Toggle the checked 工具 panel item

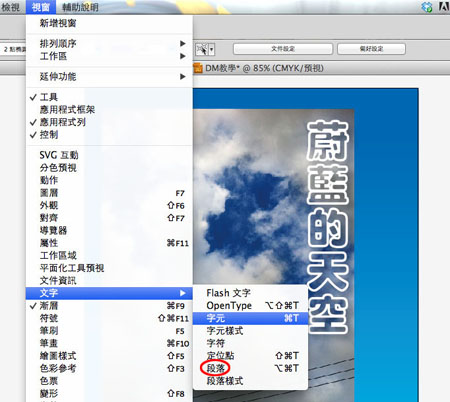[109, 97]
